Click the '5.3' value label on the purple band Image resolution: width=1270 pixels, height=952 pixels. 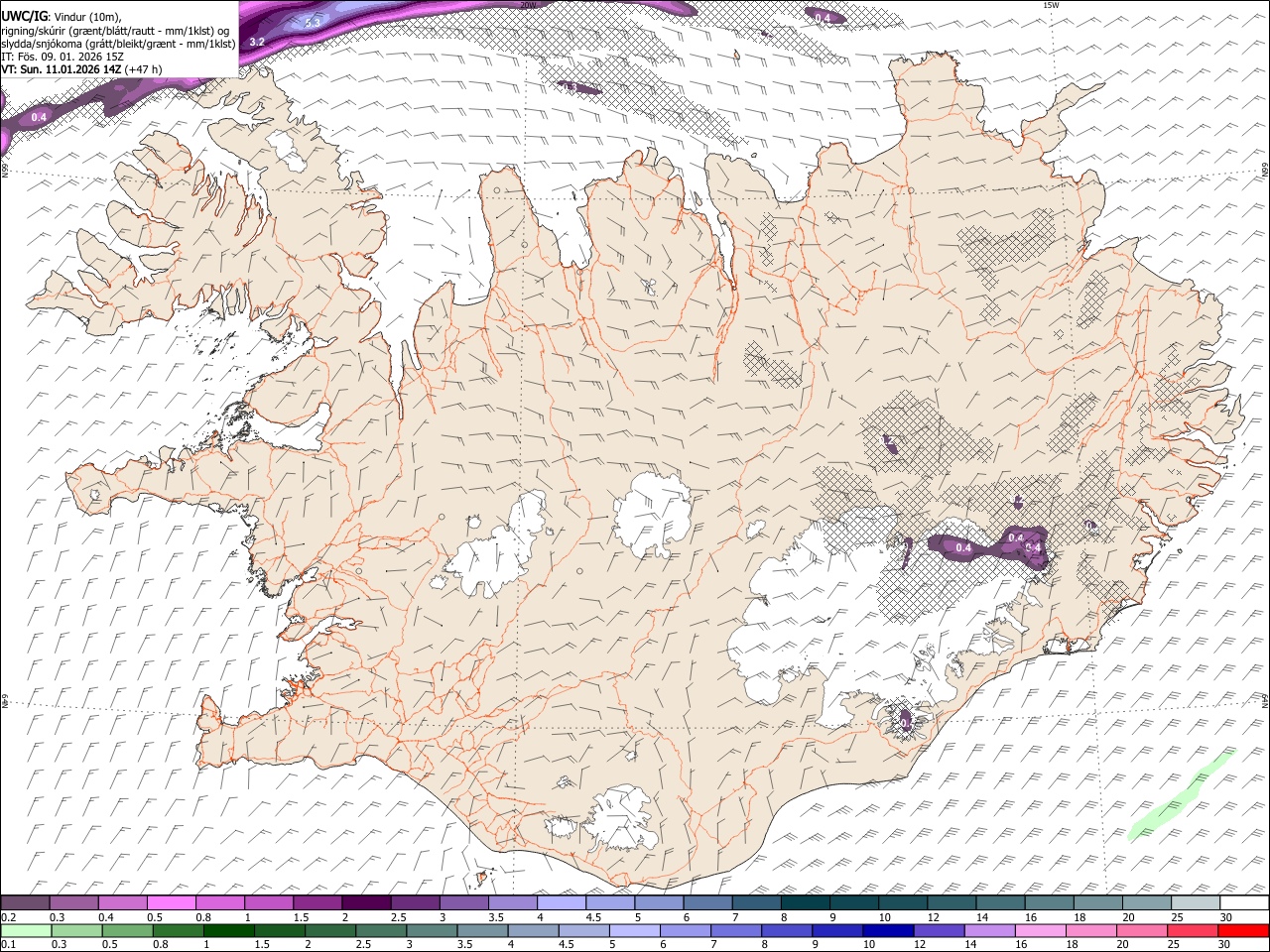(x=314, y=22)
